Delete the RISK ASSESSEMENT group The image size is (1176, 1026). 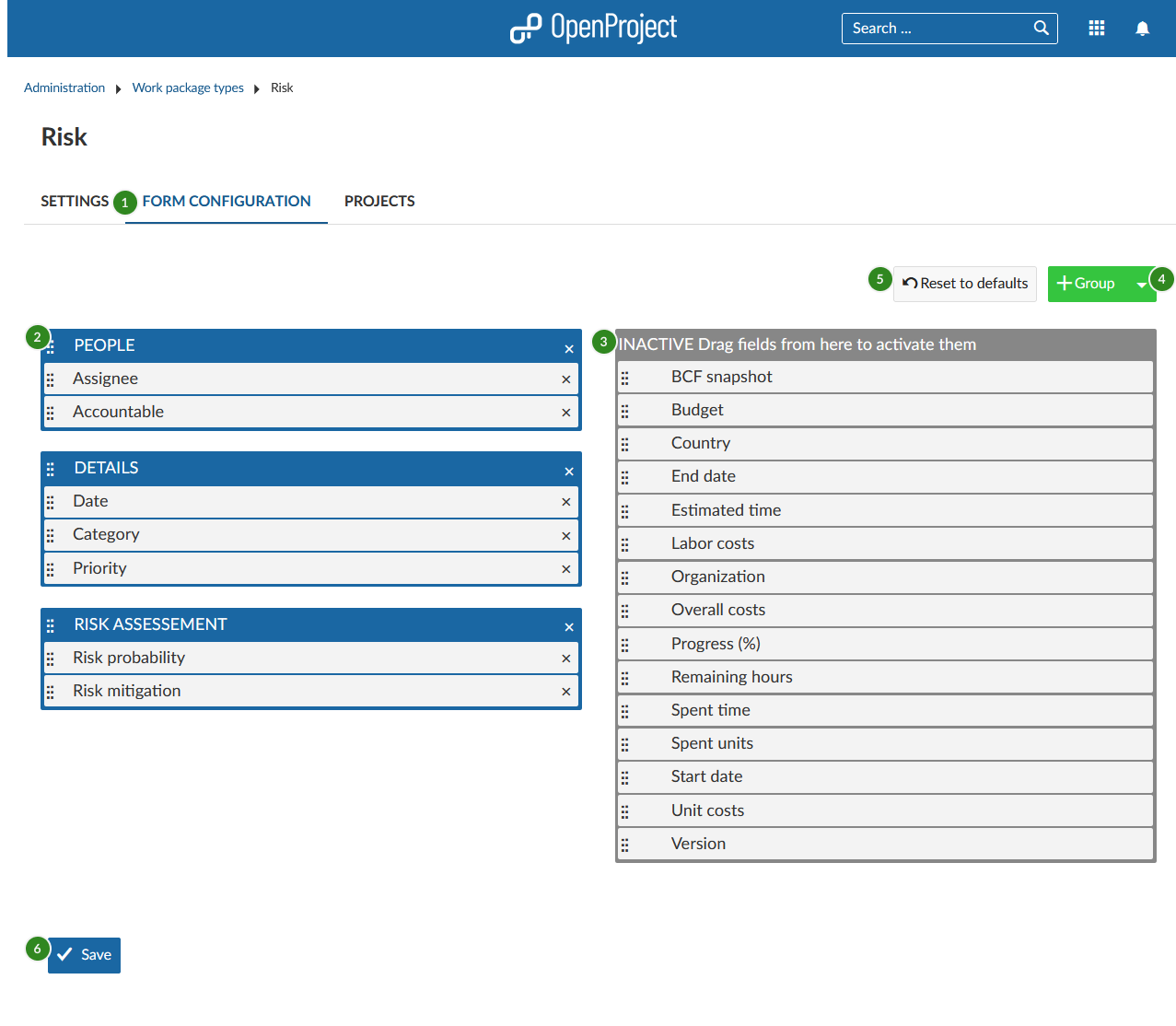pos(568,627)
